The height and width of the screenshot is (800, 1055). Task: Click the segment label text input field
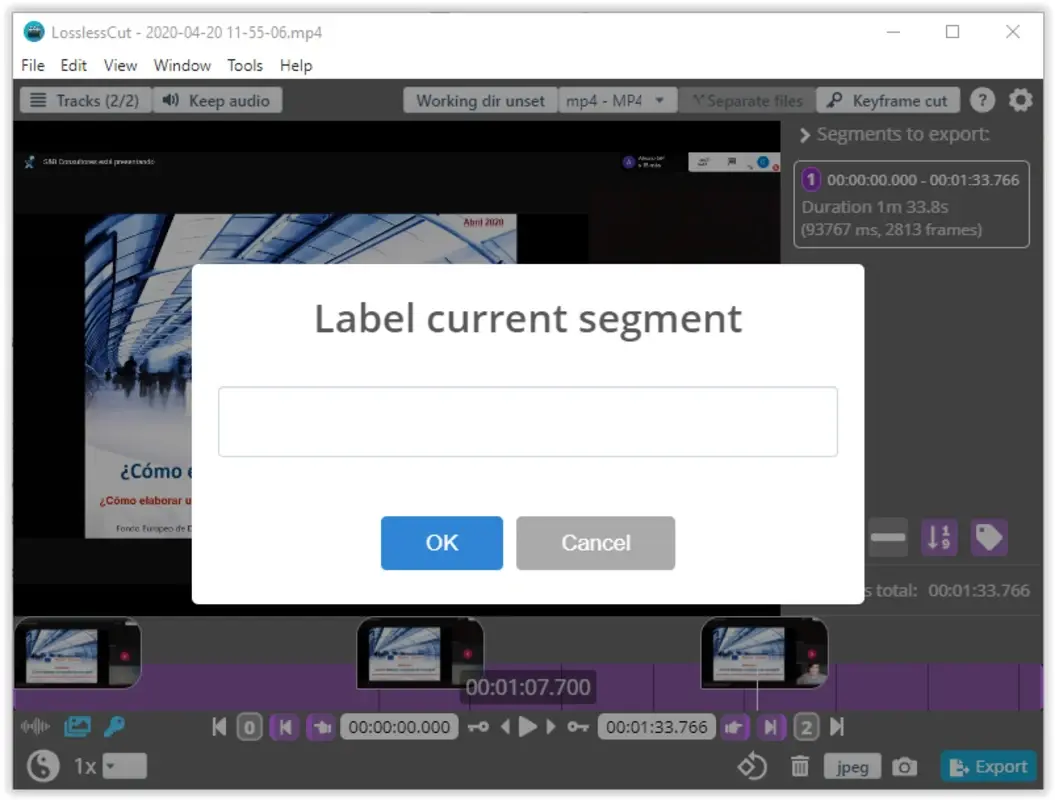528,421
